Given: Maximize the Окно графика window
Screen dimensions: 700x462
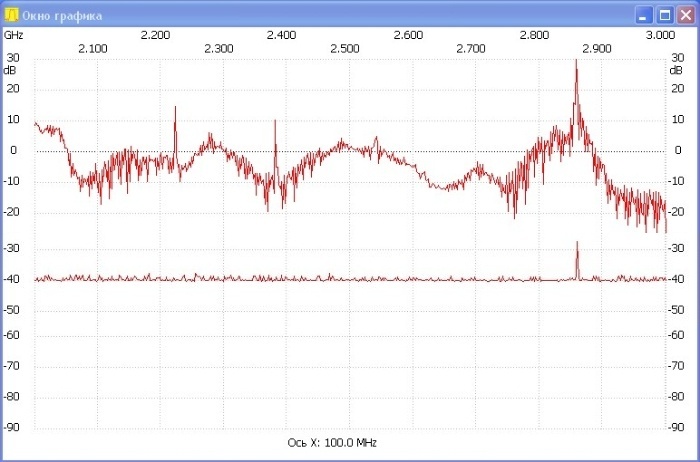Looking at the screenshot, I should tap(665, 16).
